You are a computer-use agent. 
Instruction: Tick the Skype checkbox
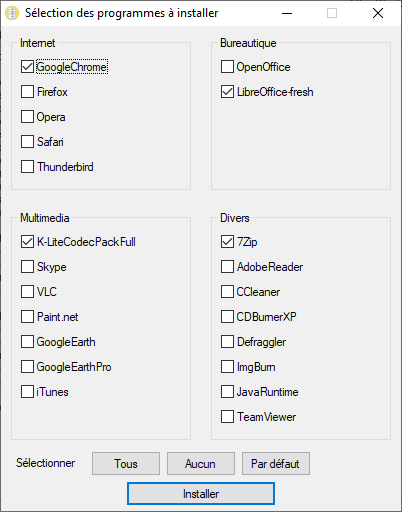[x=27, y=267]
